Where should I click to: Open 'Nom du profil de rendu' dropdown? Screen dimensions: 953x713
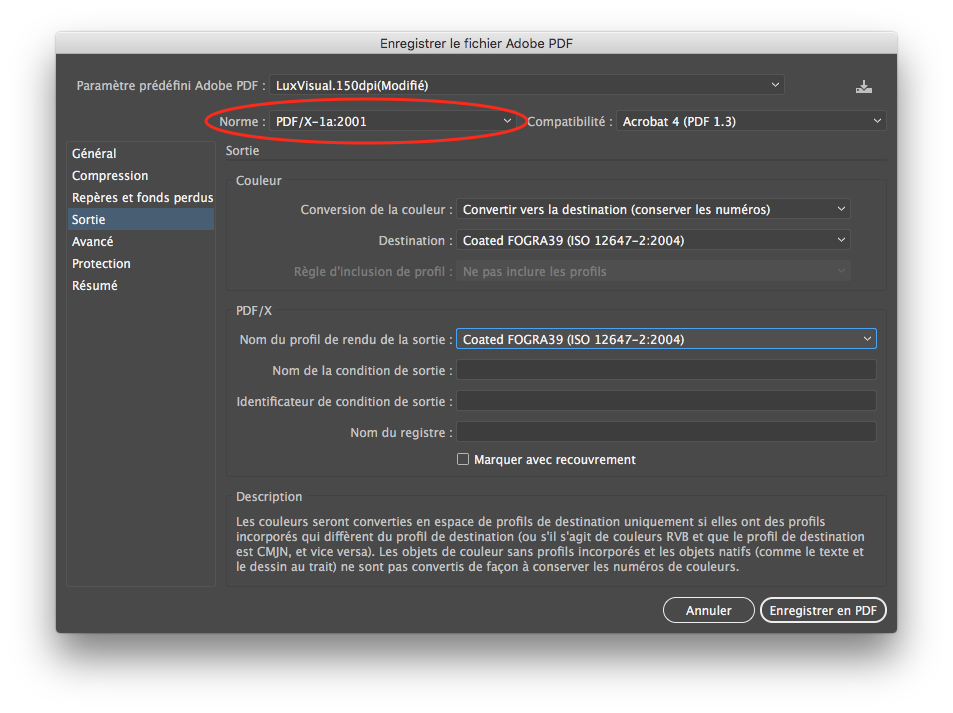point(666,340)
